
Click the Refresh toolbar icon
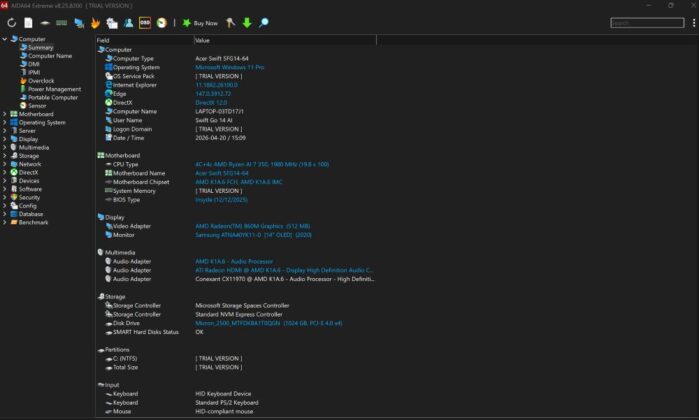12,23
